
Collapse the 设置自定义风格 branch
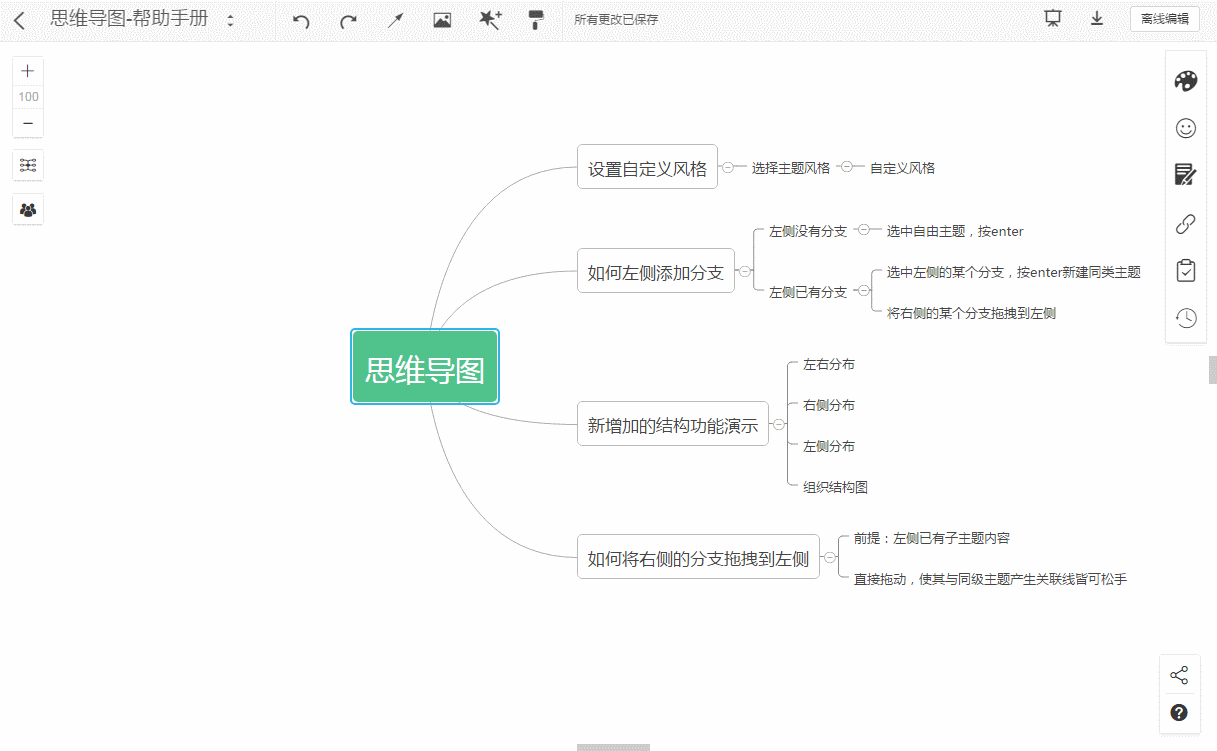[728, 167]
